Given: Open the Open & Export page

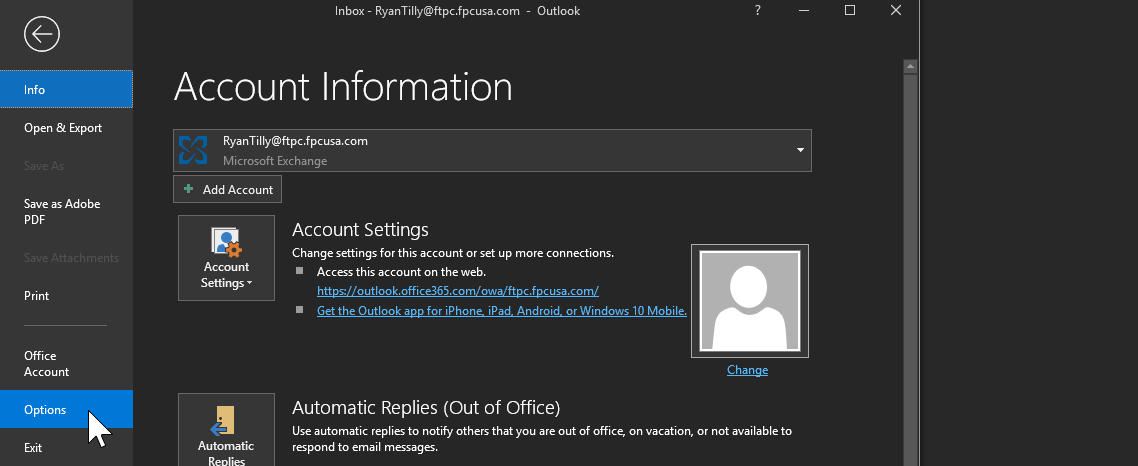Looking at the screenshot, I should coord(66,128).
